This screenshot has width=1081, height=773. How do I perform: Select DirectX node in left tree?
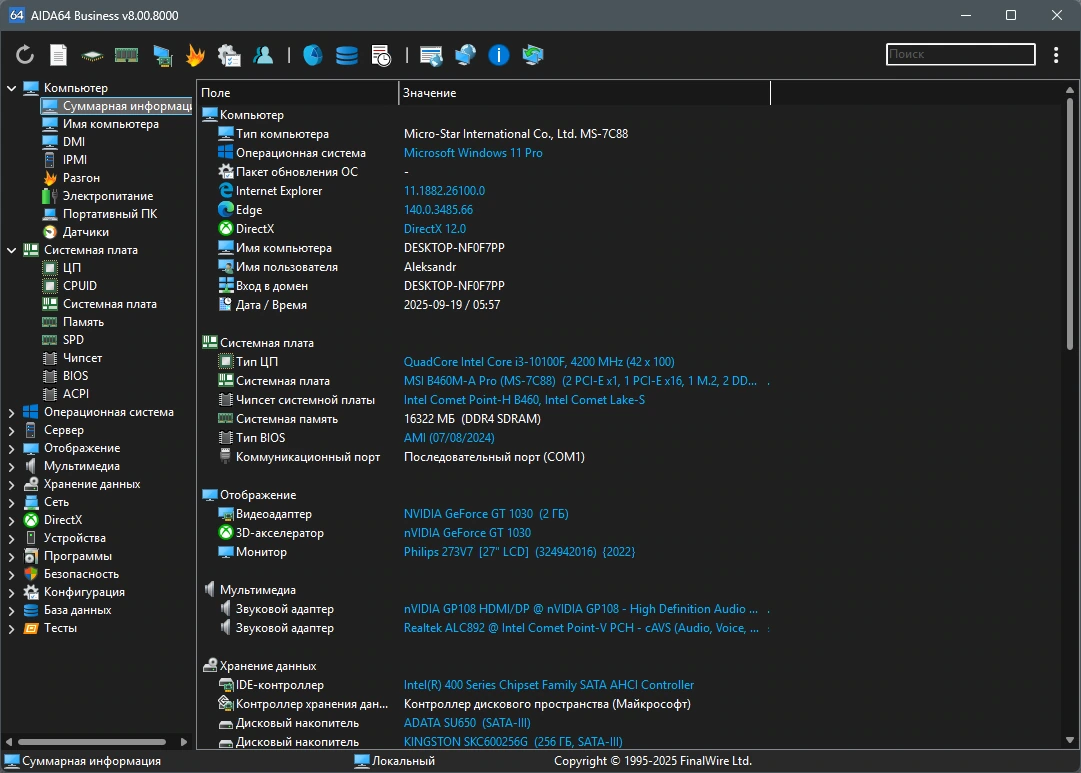[63, 520]
